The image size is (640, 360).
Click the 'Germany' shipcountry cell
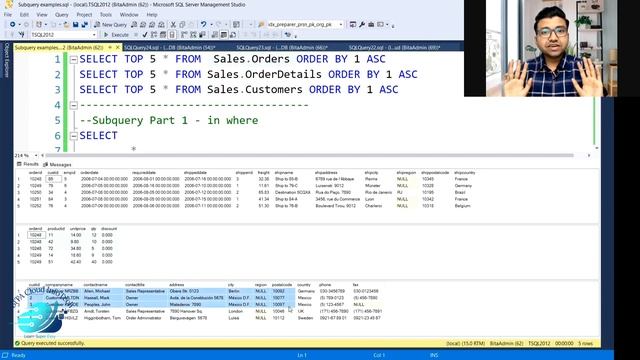(463, 186)
